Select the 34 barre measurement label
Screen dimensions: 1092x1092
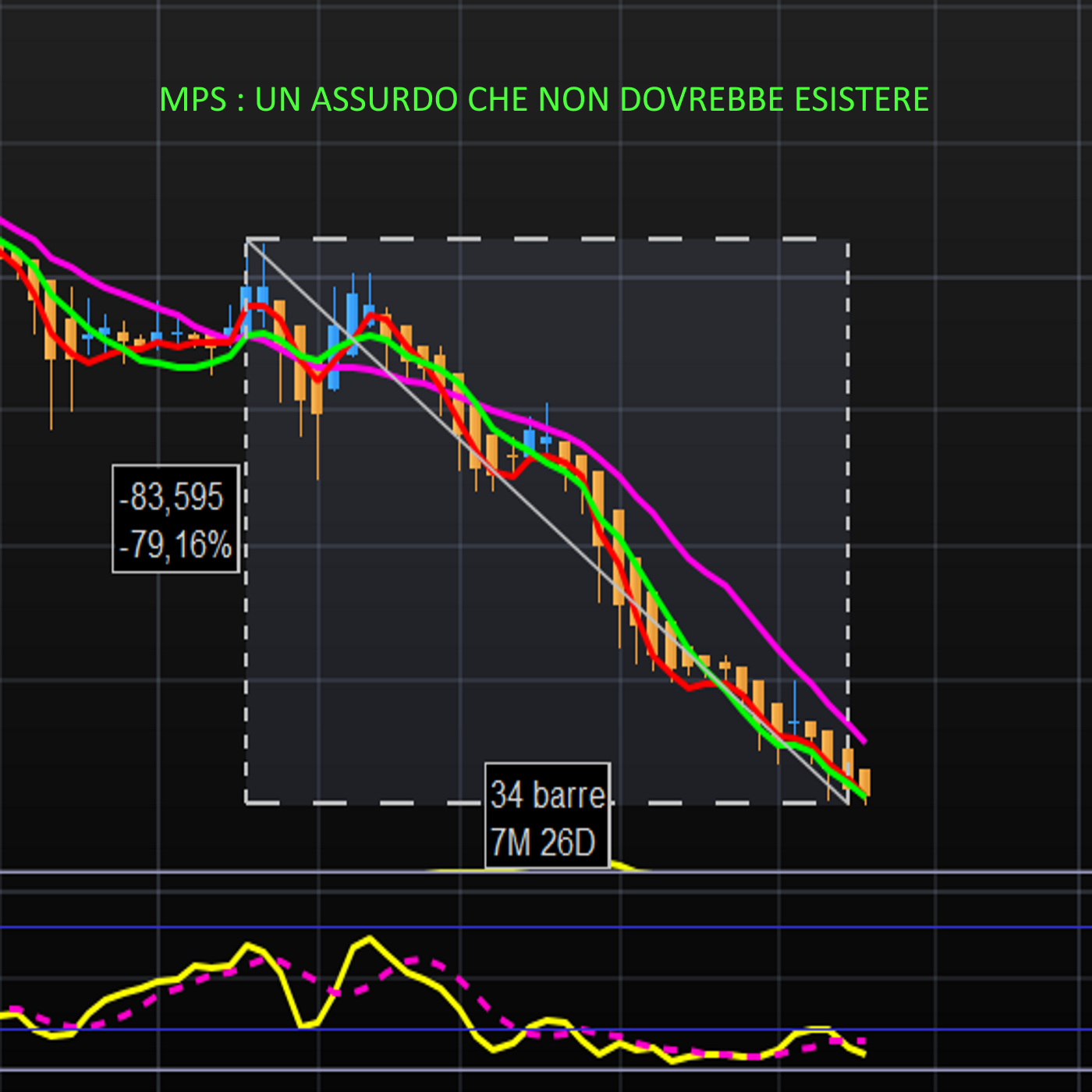547,795
